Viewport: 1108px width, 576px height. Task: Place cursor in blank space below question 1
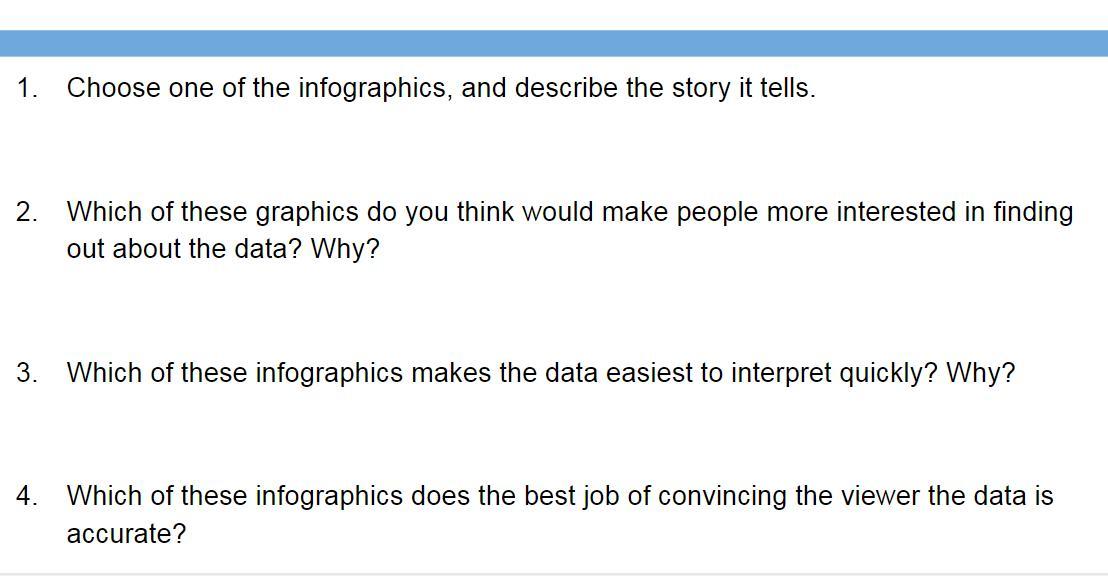point(440,148)
